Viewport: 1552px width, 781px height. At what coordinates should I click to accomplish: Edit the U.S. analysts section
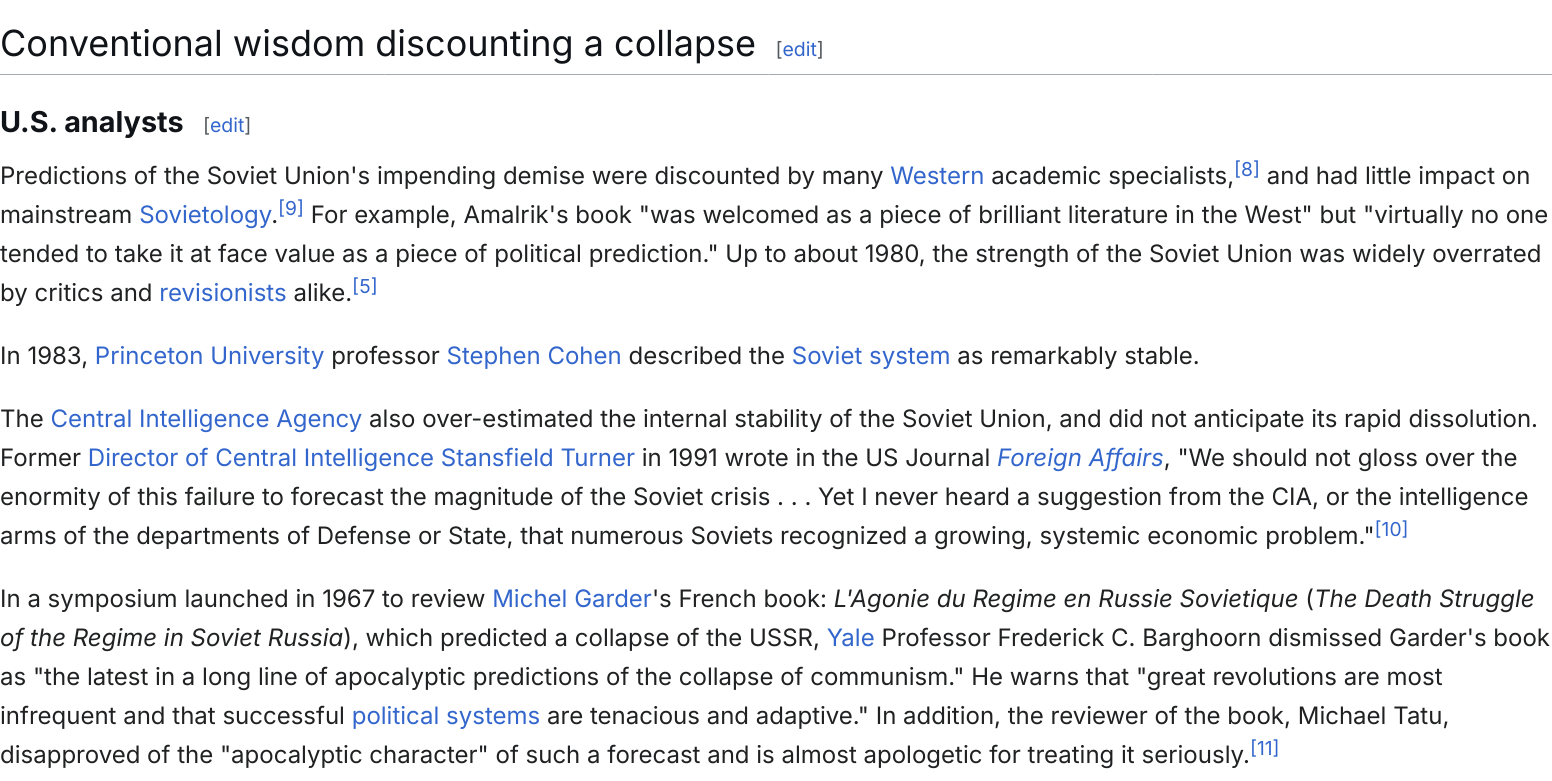pos(227,125)
